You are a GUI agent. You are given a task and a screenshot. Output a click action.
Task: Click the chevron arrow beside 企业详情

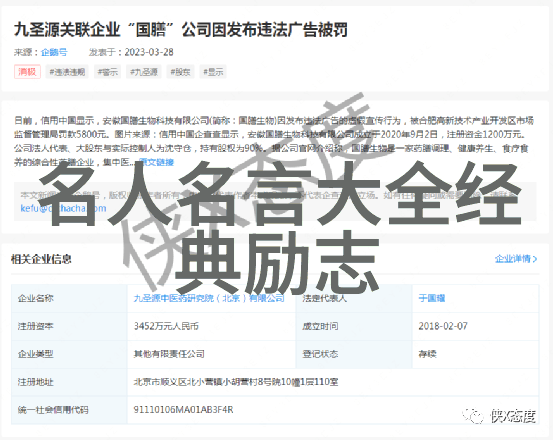click(535, 259)
